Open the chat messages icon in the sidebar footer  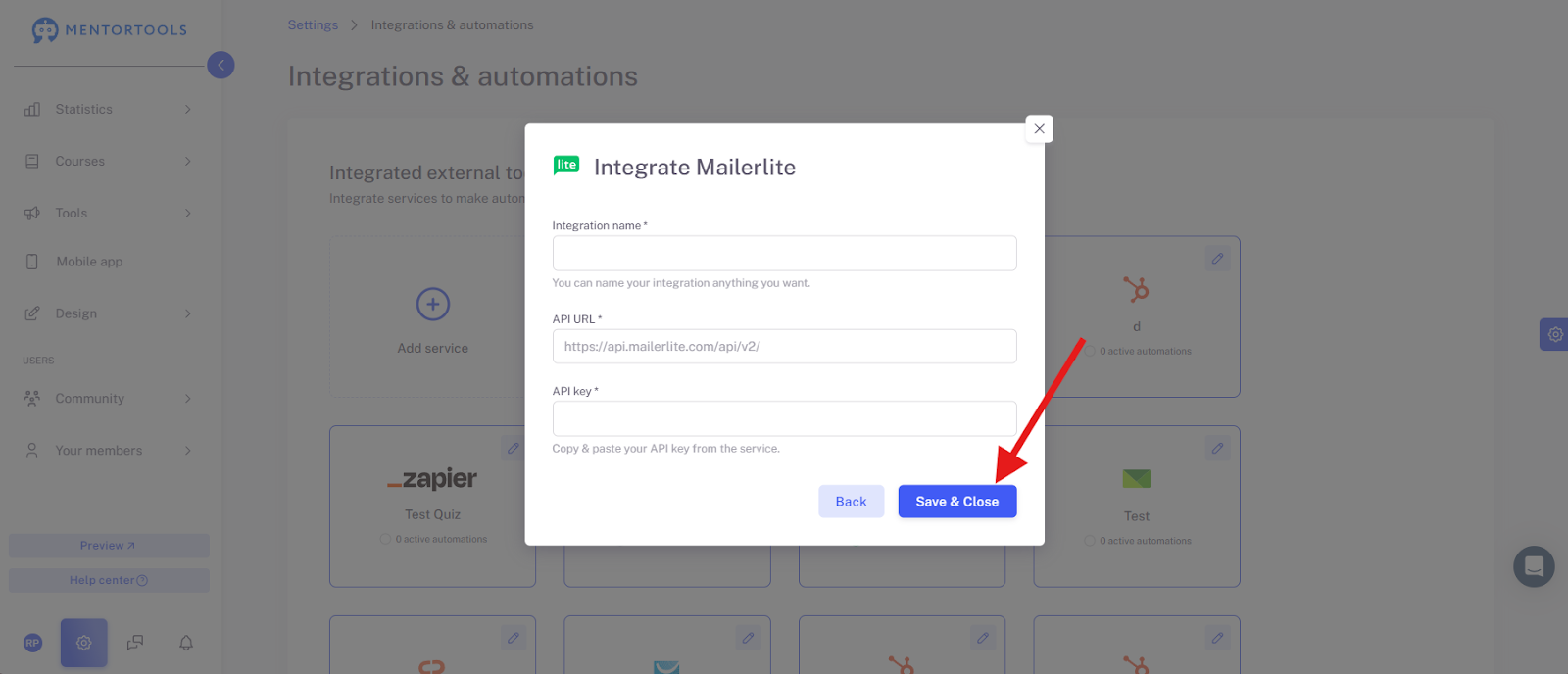135,643
